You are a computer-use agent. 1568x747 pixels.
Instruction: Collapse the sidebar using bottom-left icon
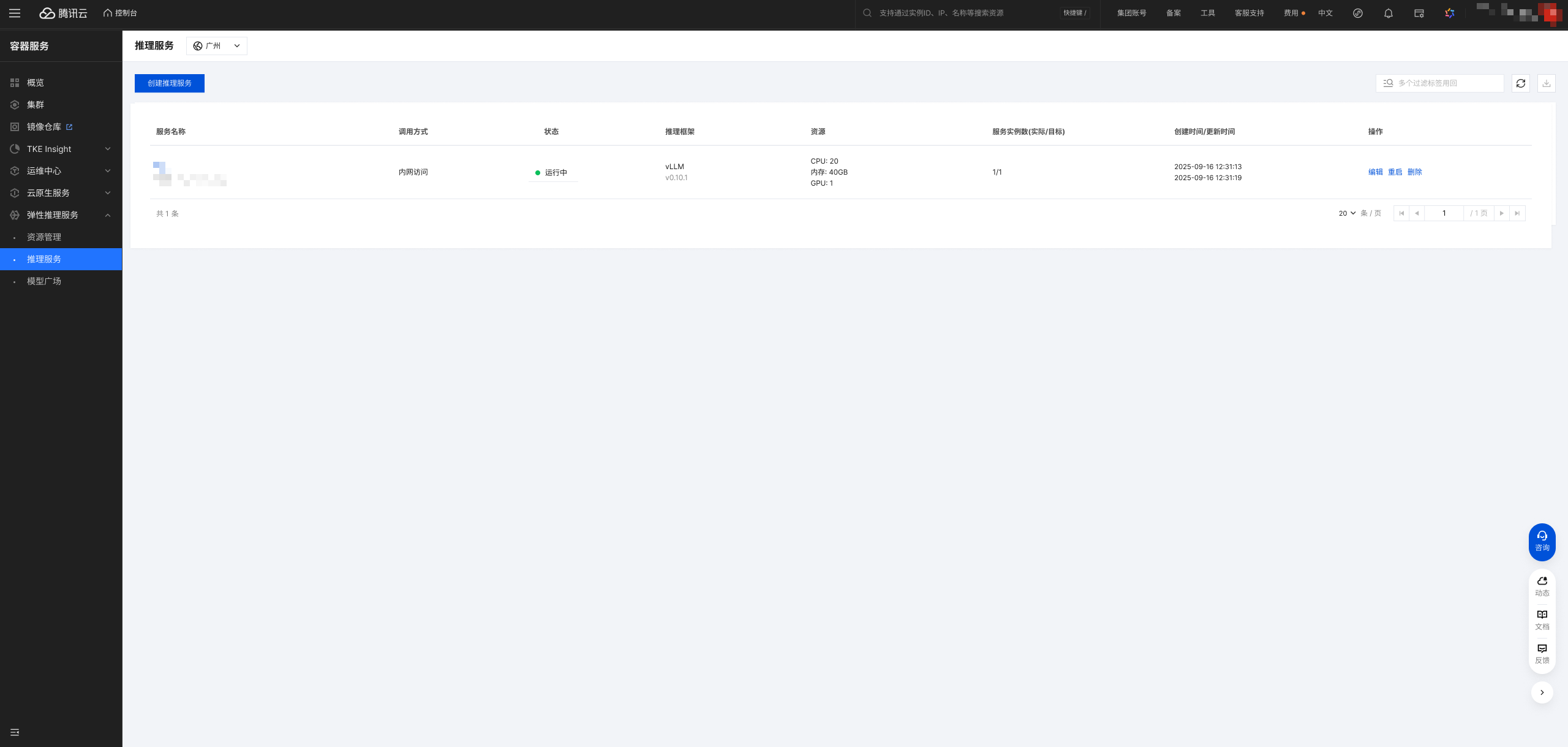click(15, 732)
